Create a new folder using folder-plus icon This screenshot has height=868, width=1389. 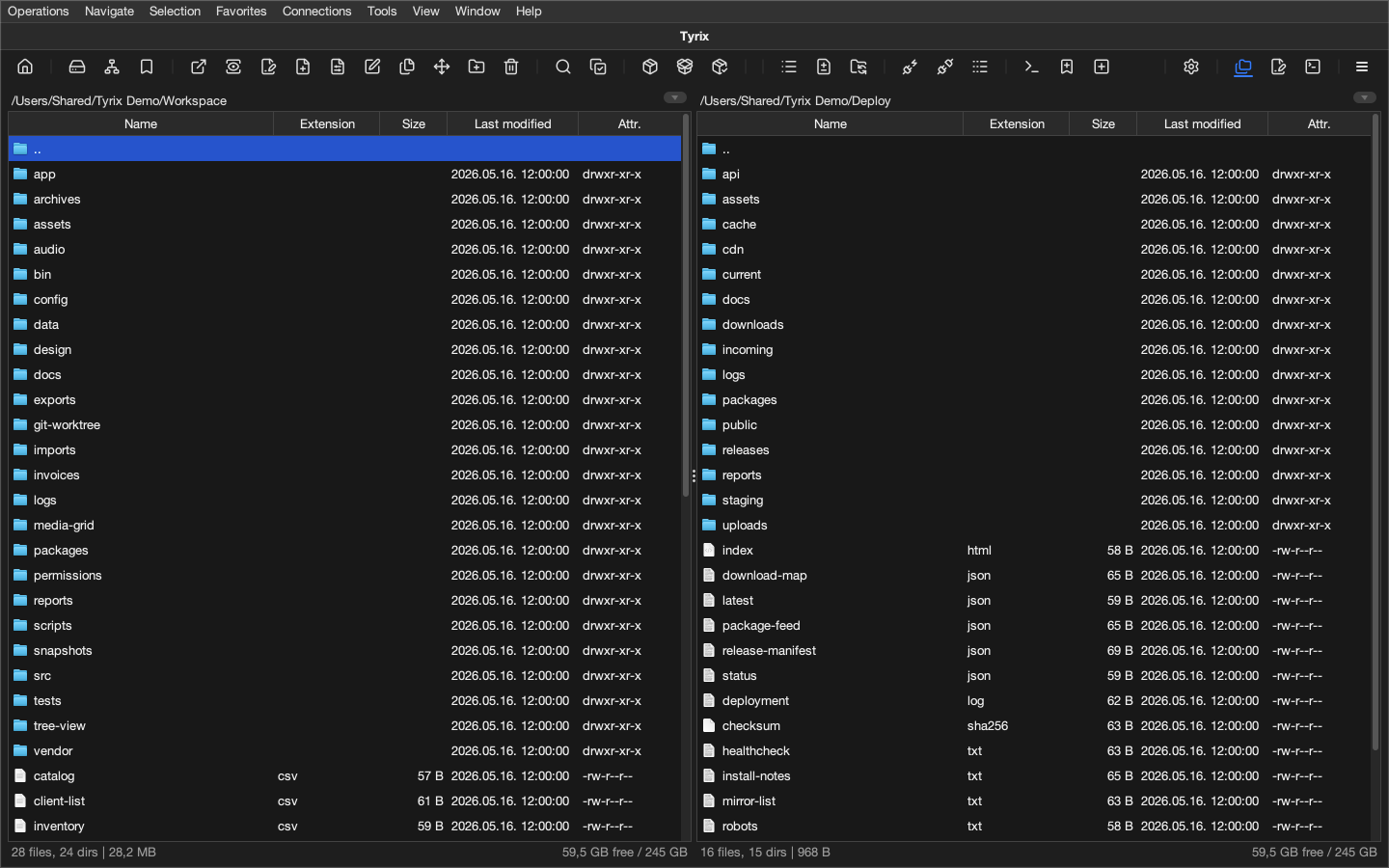click(477, 67)
